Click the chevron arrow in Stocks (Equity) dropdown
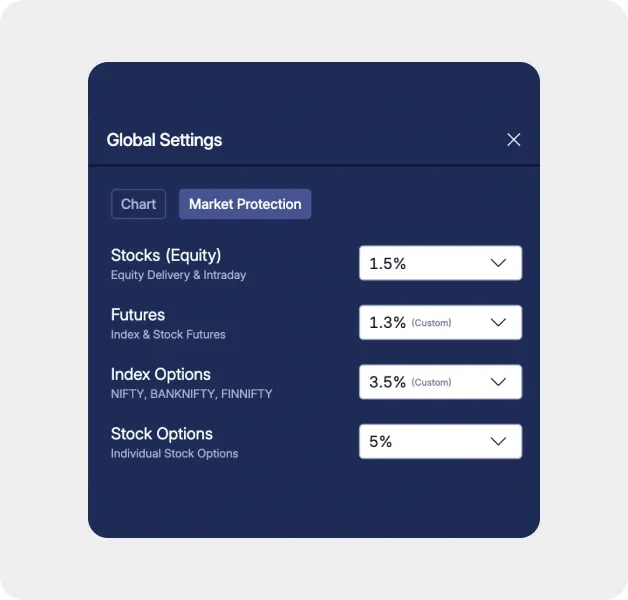Viewport: 628px width, 600px height. (498, 263)
